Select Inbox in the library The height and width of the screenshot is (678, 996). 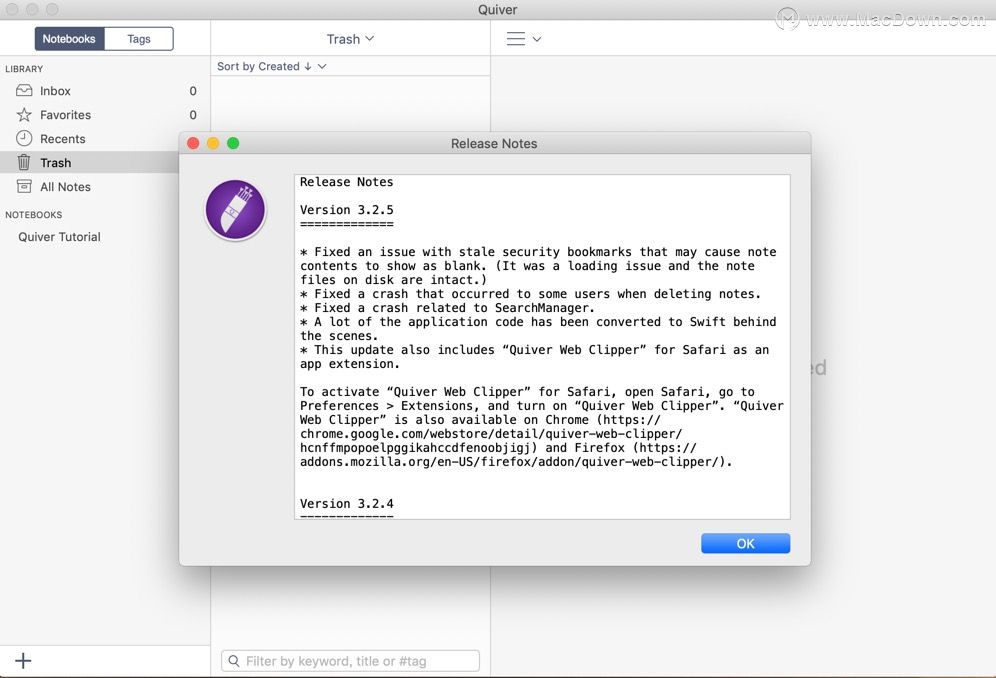click(x=105, y=91)
